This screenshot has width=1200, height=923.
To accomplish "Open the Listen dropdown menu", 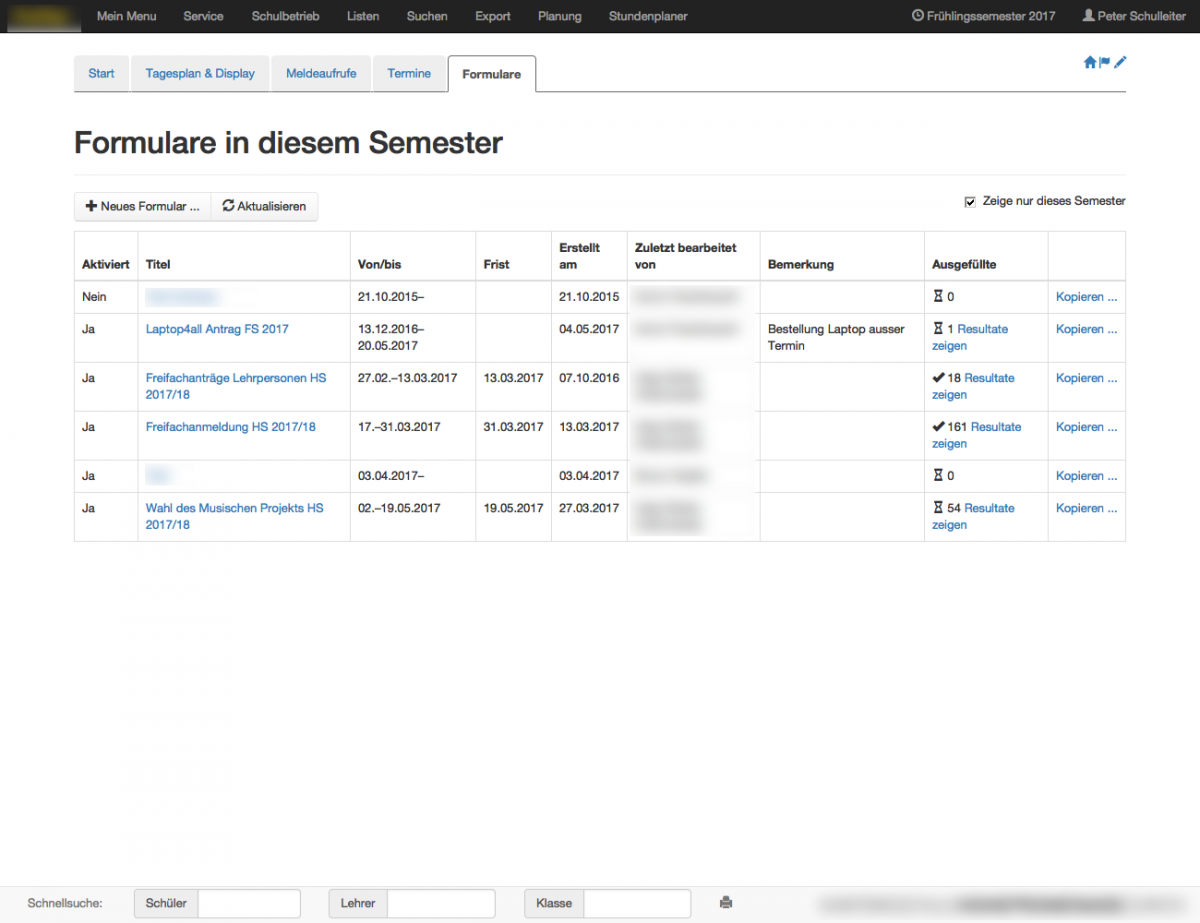I will 363,16.
